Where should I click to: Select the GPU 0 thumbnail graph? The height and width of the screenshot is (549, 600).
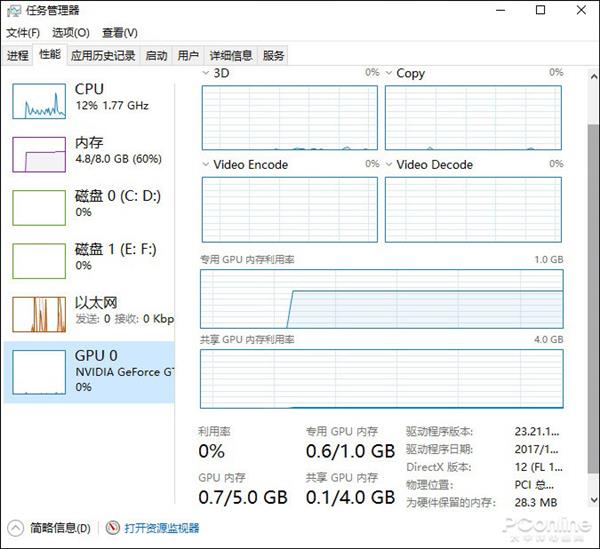pos(39,372)
